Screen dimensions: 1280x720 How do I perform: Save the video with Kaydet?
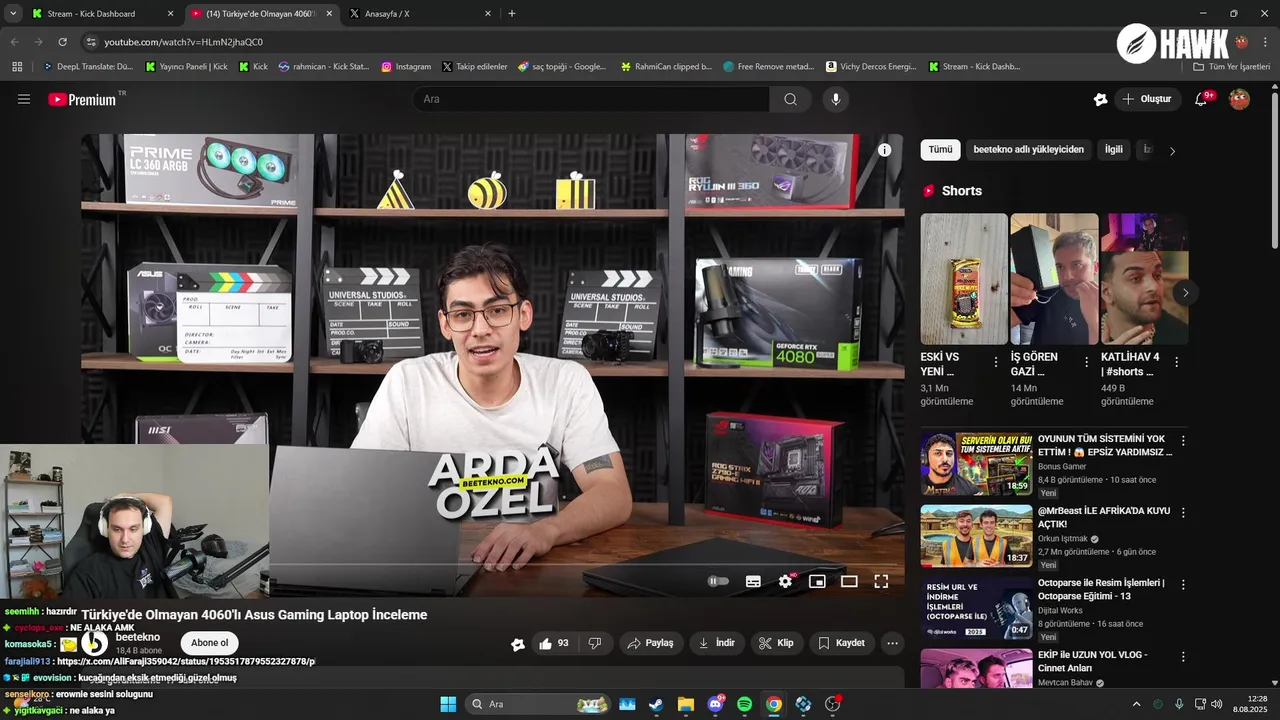841,643
